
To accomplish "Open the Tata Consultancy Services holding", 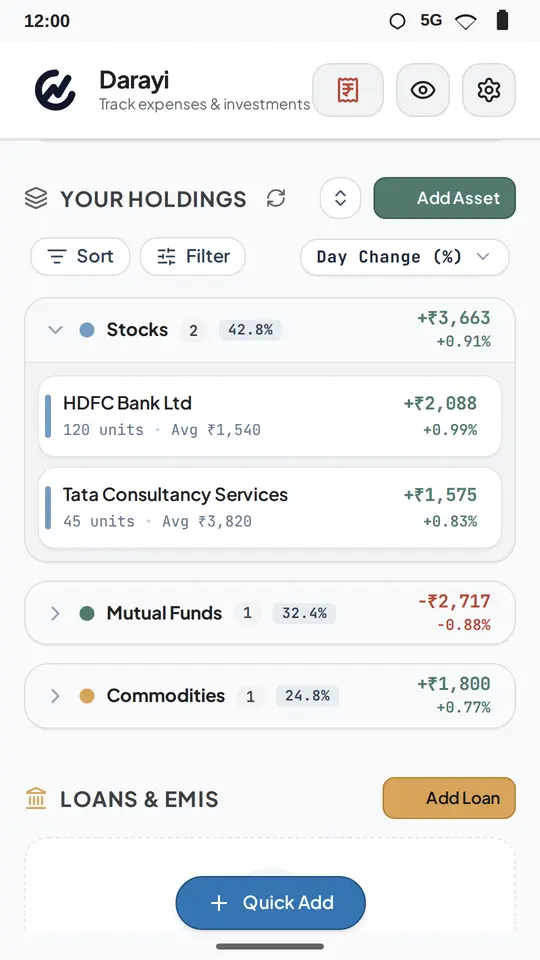I will point(270,508).
